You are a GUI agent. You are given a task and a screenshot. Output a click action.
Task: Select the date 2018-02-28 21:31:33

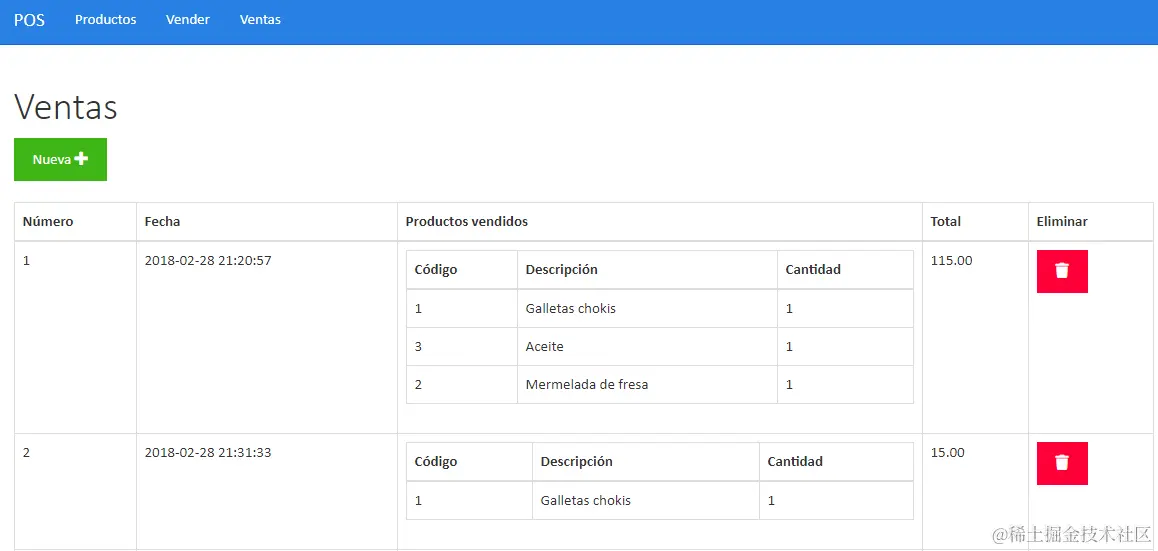tap(208, 453)
